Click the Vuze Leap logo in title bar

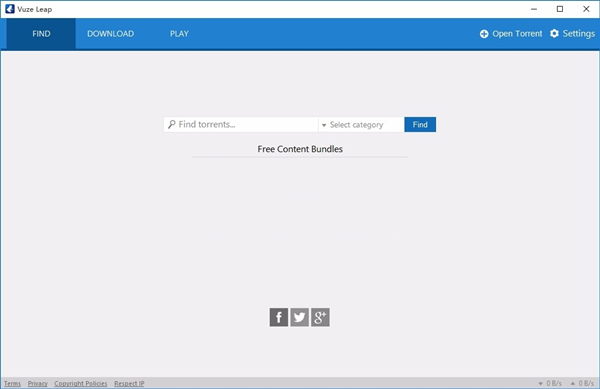[x=10, y=9]
